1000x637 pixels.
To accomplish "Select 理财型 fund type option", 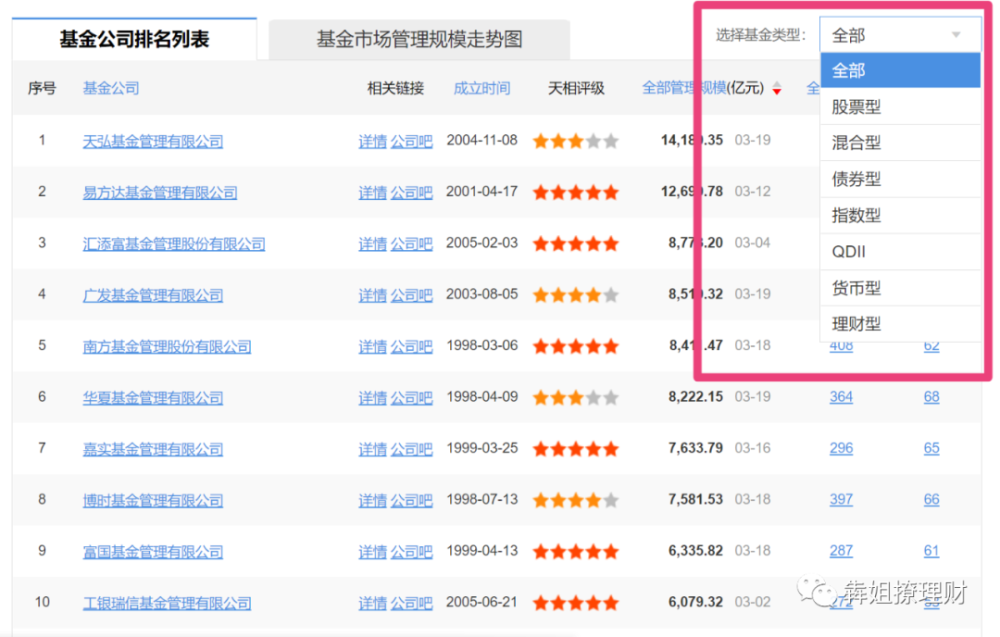I will [900, 324].
